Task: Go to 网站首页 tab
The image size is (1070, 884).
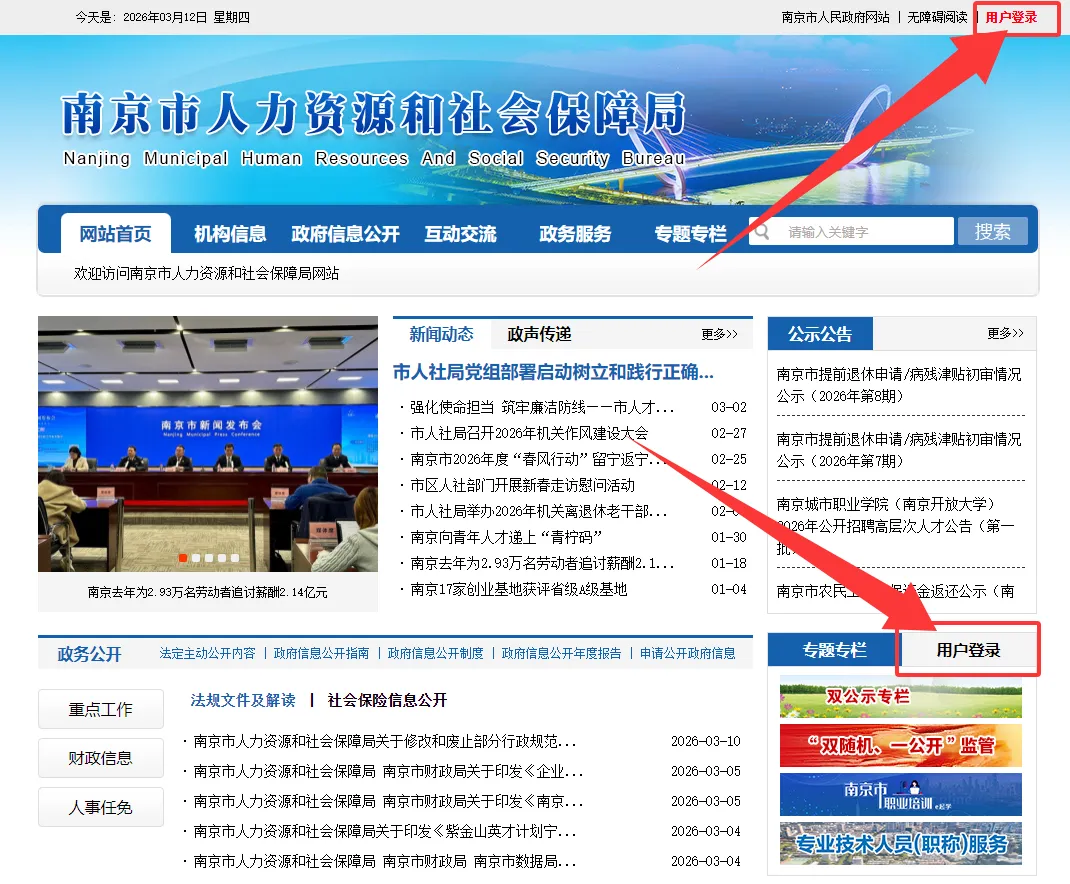Action: click(115, 233)
